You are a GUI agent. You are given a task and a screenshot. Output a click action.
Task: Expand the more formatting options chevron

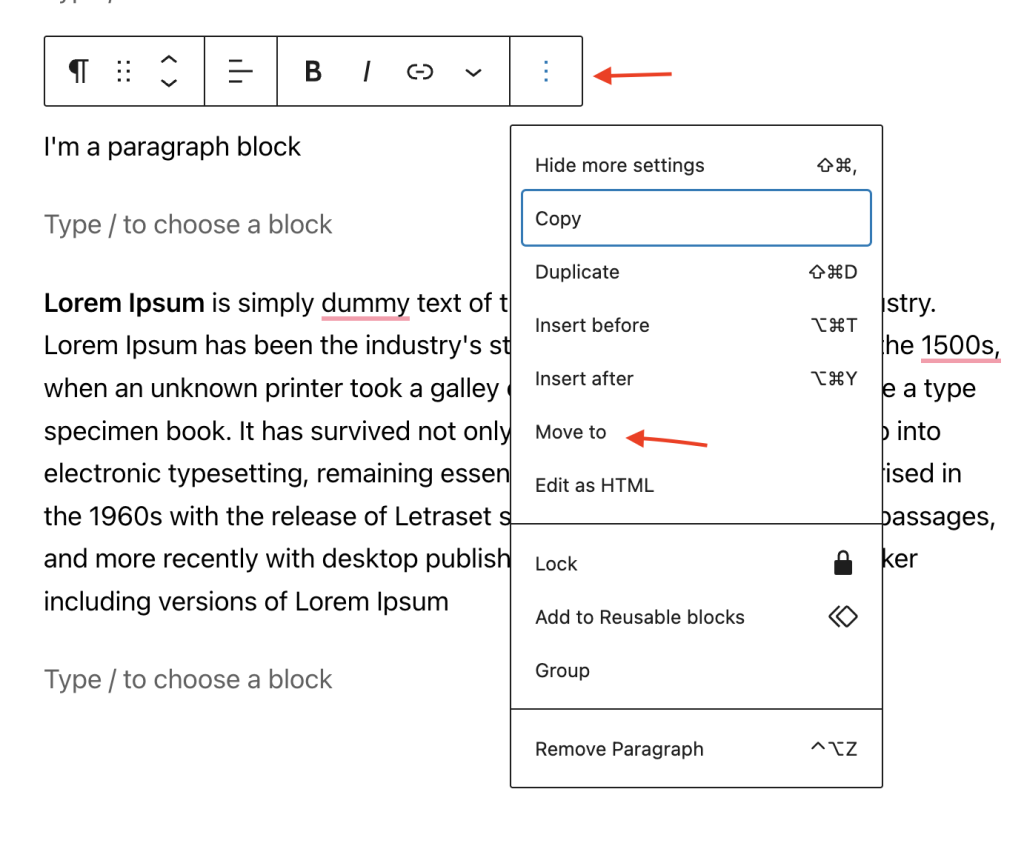pos(472,71)
